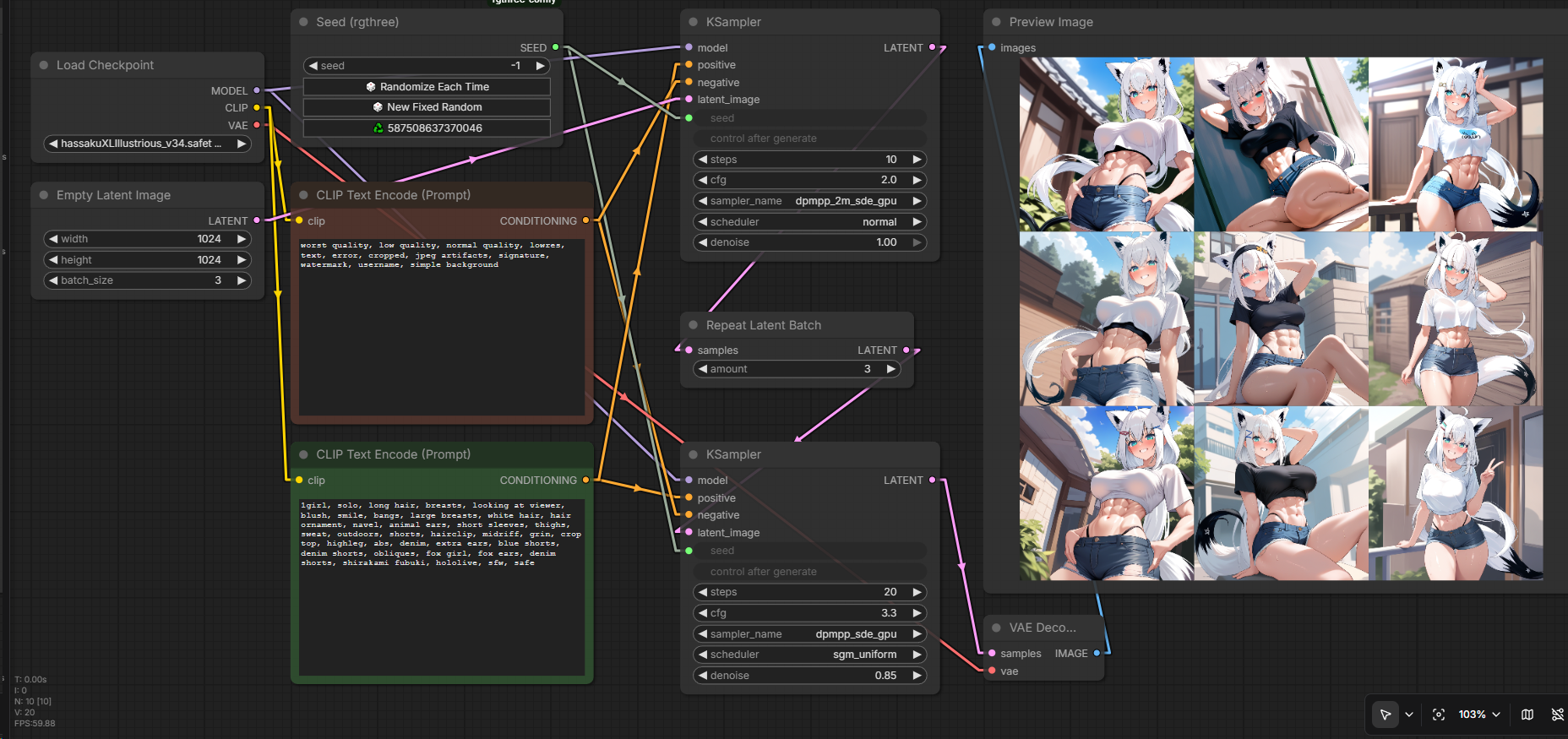
Task: Open the hassakuXLIllustrious_v34 checkpoint selector
Action: pos(148,144)
